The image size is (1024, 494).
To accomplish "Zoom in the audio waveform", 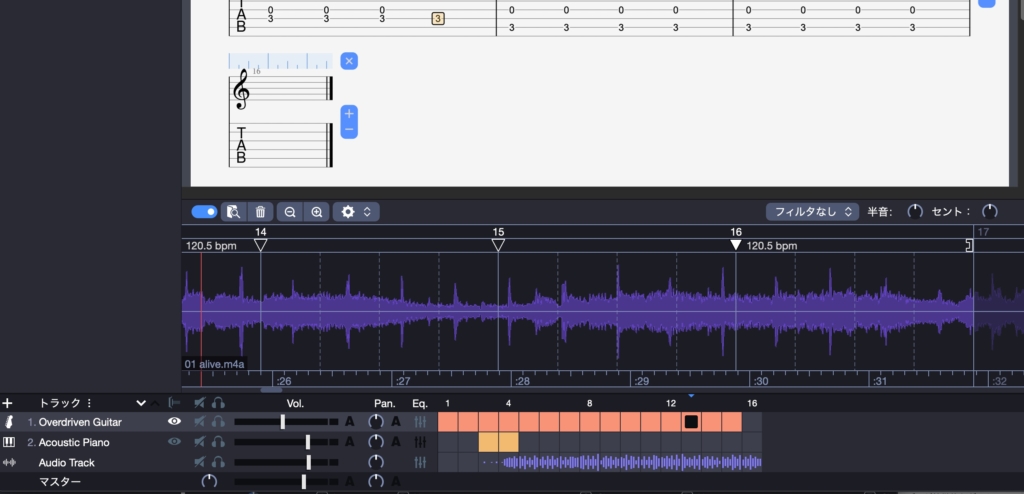I will (x=316, y=212).
